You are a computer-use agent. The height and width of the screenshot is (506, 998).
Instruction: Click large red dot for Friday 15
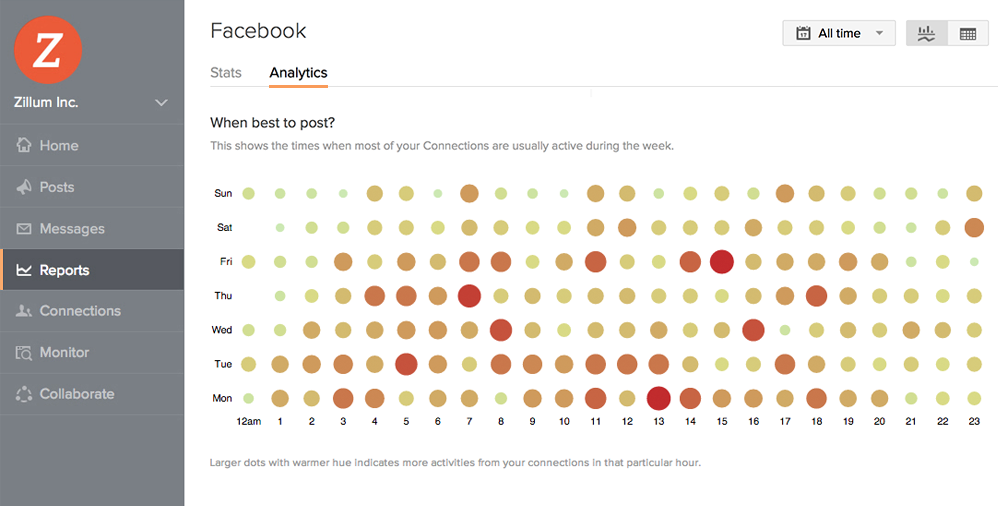[x=722, y=262]
